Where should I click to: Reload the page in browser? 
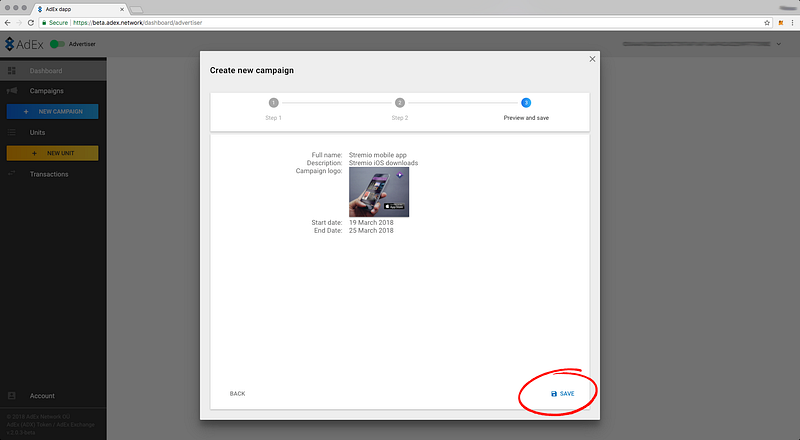(x=31, y=22)
